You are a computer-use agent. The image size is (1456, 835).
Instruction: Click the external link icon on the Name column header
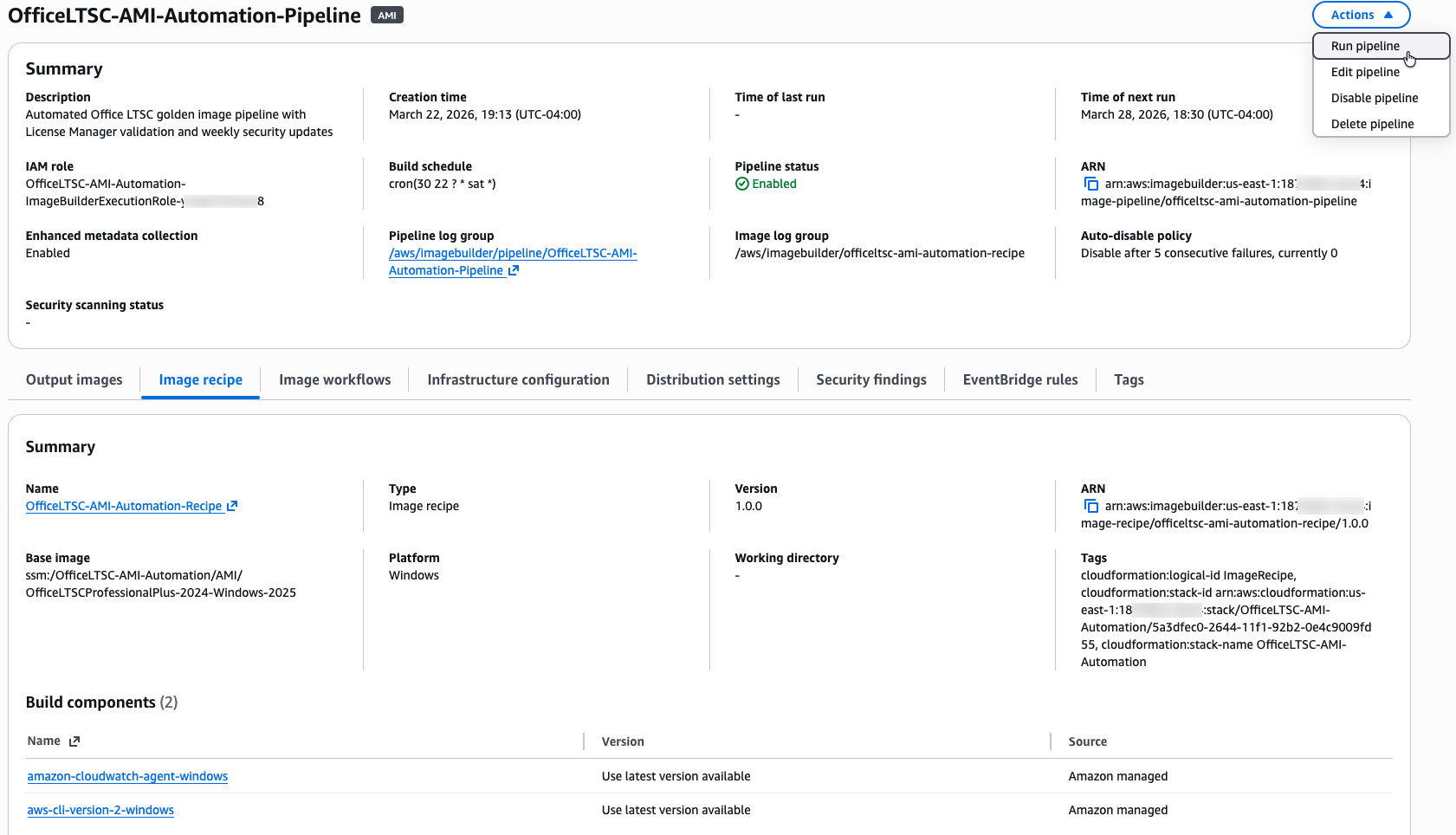click(74, 741)
